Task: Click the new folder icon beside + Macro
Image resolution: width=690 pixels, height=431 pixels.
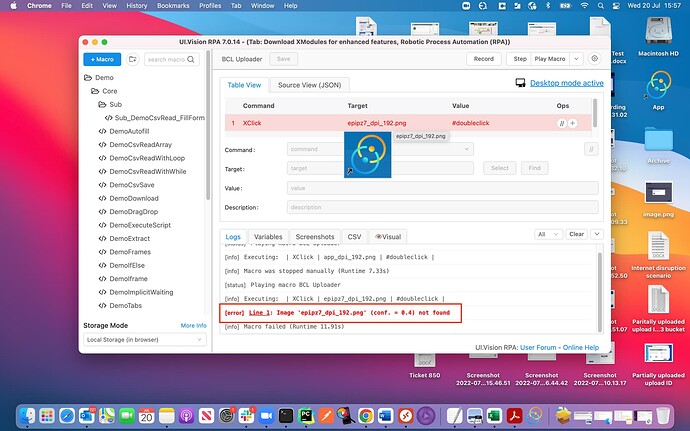Action: point(132,59)
